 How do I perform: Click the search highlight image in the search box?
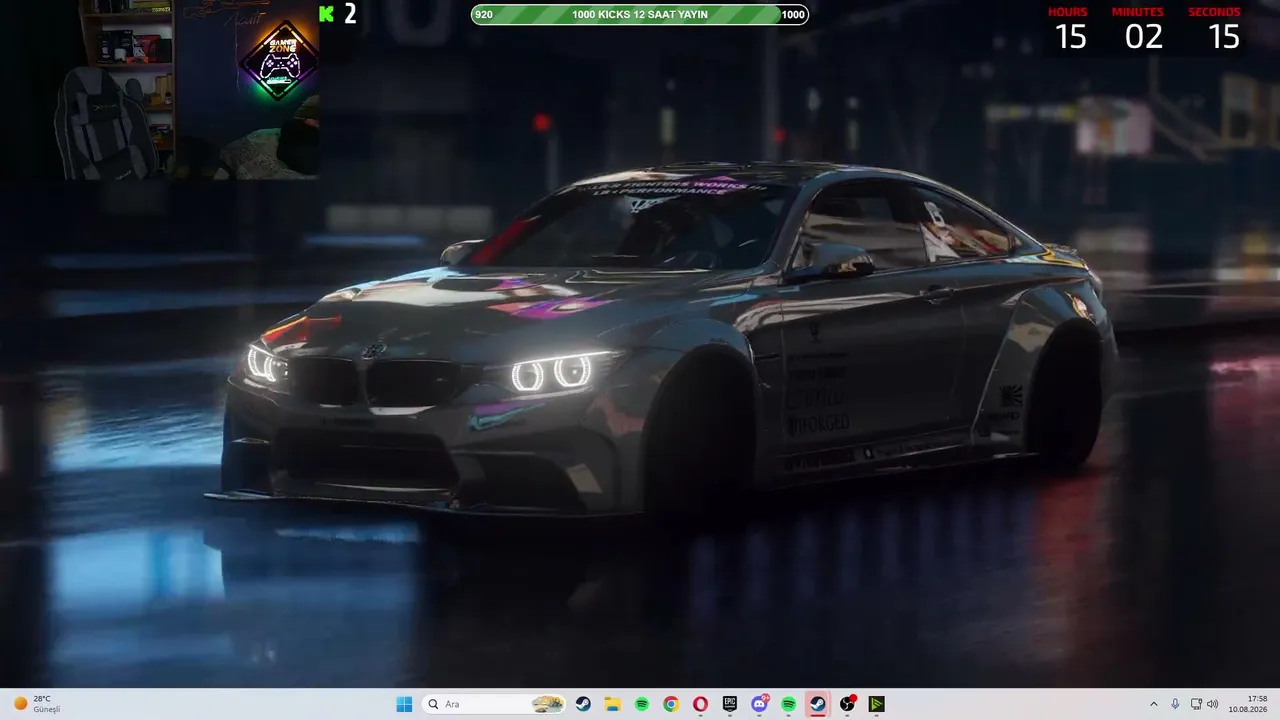548,704
